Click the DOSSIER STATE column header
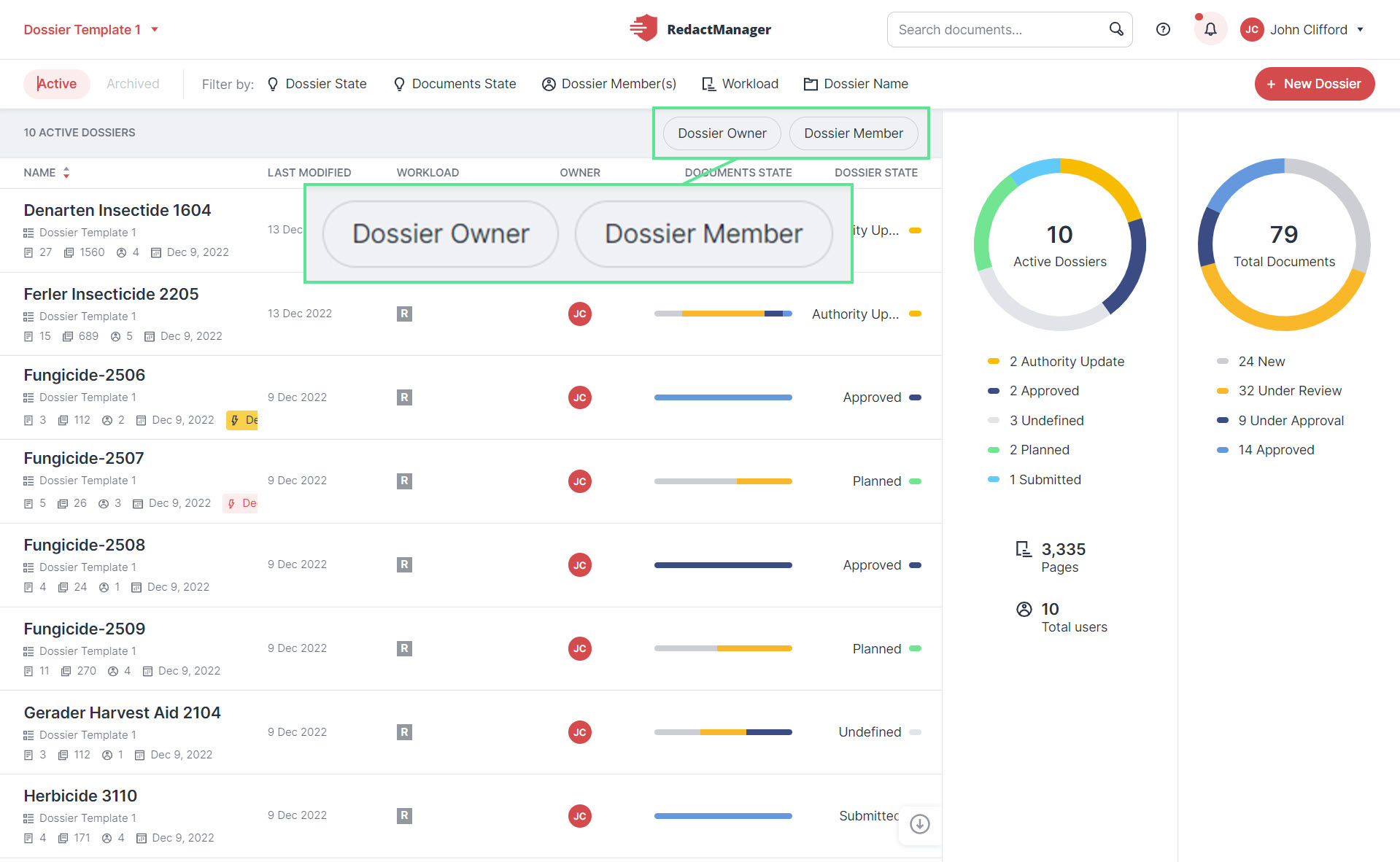The height and width of the screenshot is (862, 1400). [x=876, y=173]
